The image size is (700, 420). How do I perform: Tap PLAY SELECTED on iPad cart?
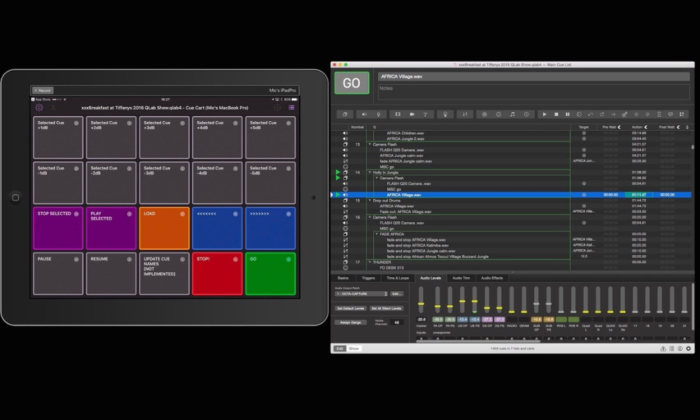coord(111,229)
